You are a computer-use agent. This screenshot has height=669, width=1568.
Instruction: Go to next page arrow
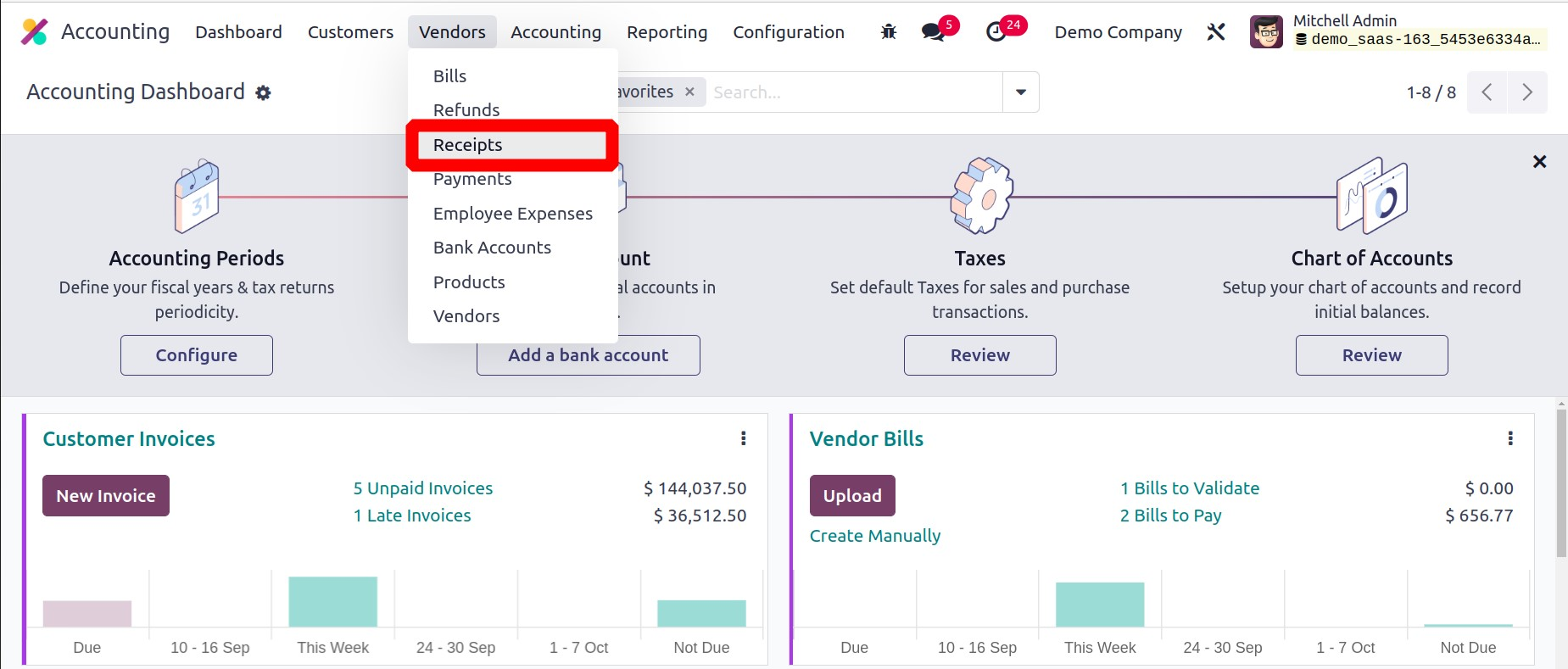(x=1526, y=92)
